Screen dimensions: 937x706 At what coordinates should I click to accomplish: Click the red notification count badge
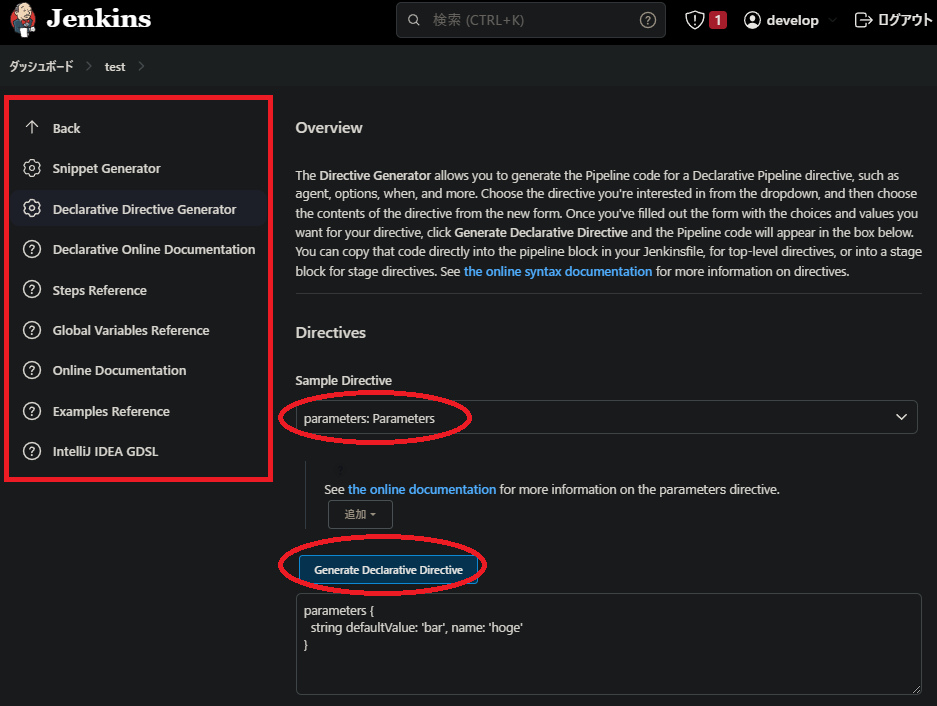pos(718,20)
